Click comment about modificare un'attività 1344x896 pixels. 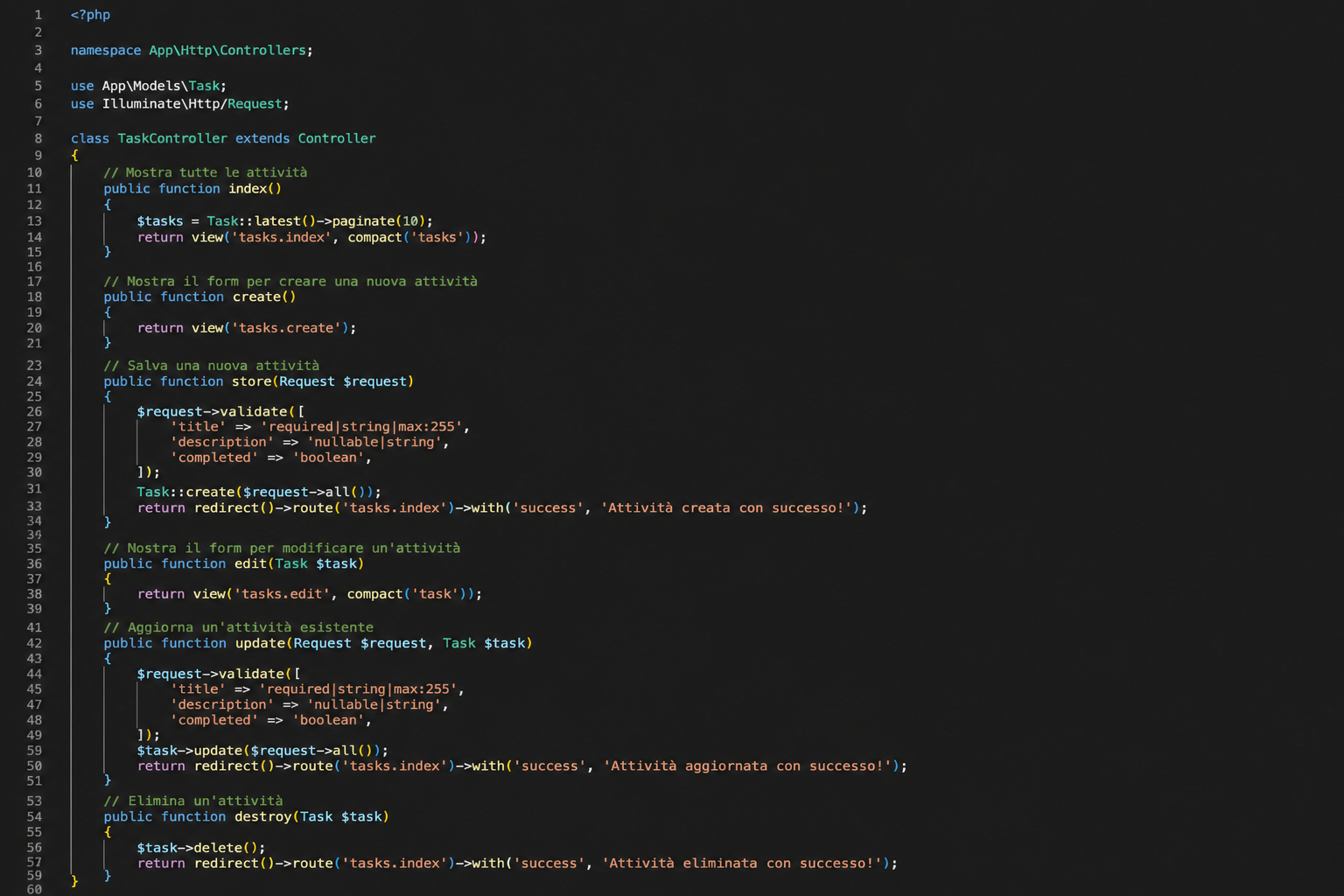coord(282,549)
